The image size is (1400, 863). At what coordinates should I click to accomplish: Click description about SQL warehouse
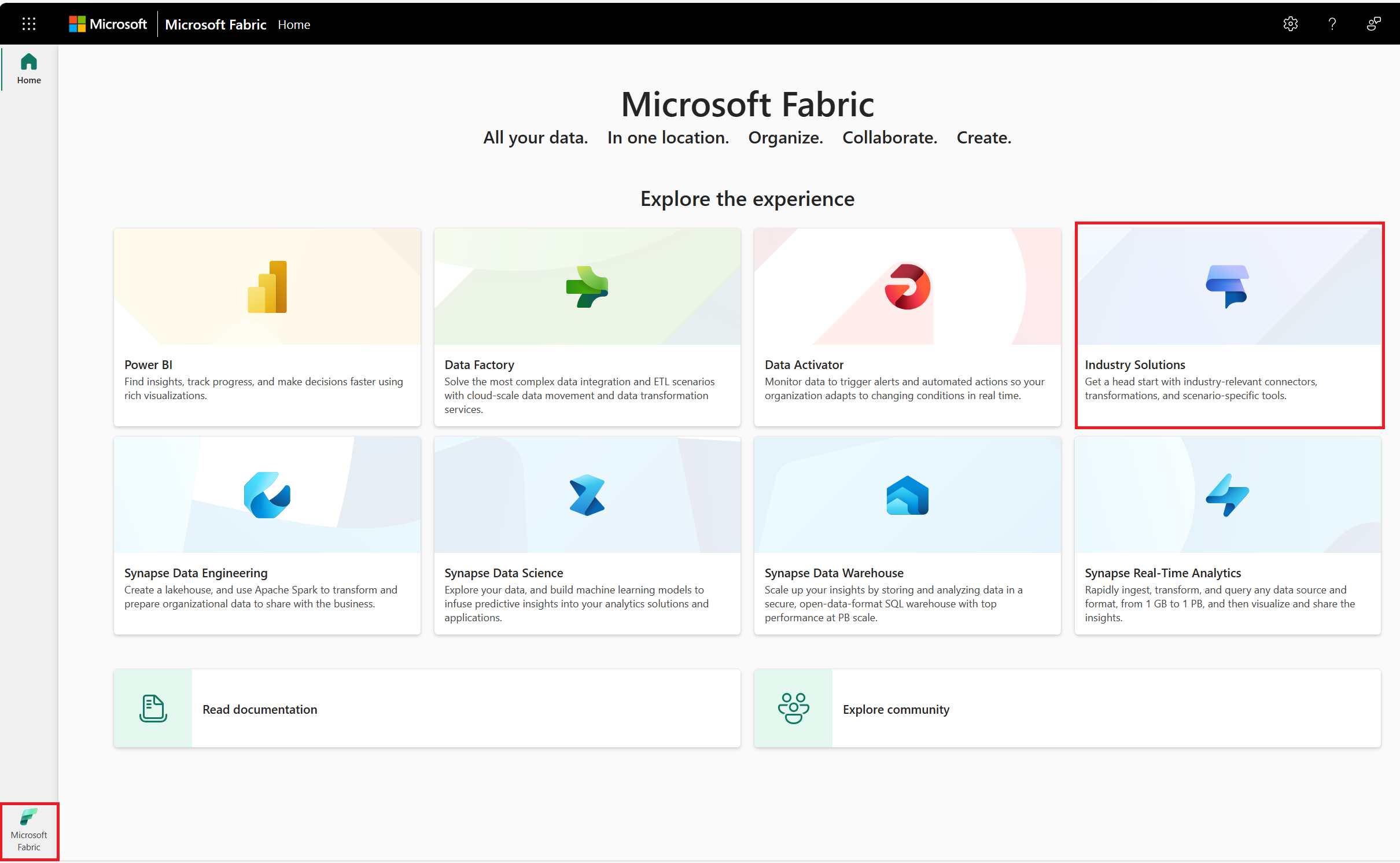pyautogui.click(x=894, y=604)
